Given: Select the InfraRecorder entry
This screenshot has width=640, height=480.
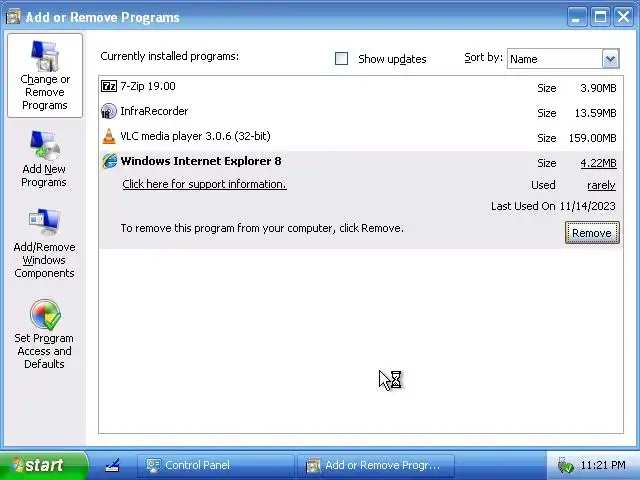Looking at the screenshot, I should (361, 112).
